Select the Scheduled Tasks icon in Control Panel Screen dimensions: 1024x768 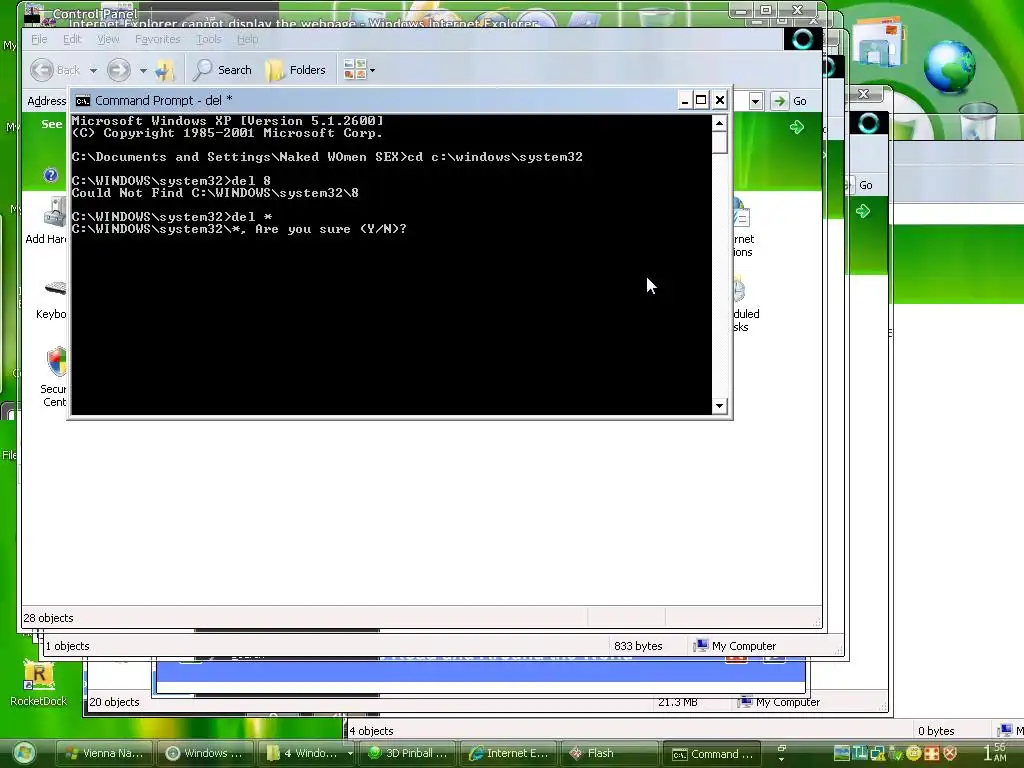[739, 289]
